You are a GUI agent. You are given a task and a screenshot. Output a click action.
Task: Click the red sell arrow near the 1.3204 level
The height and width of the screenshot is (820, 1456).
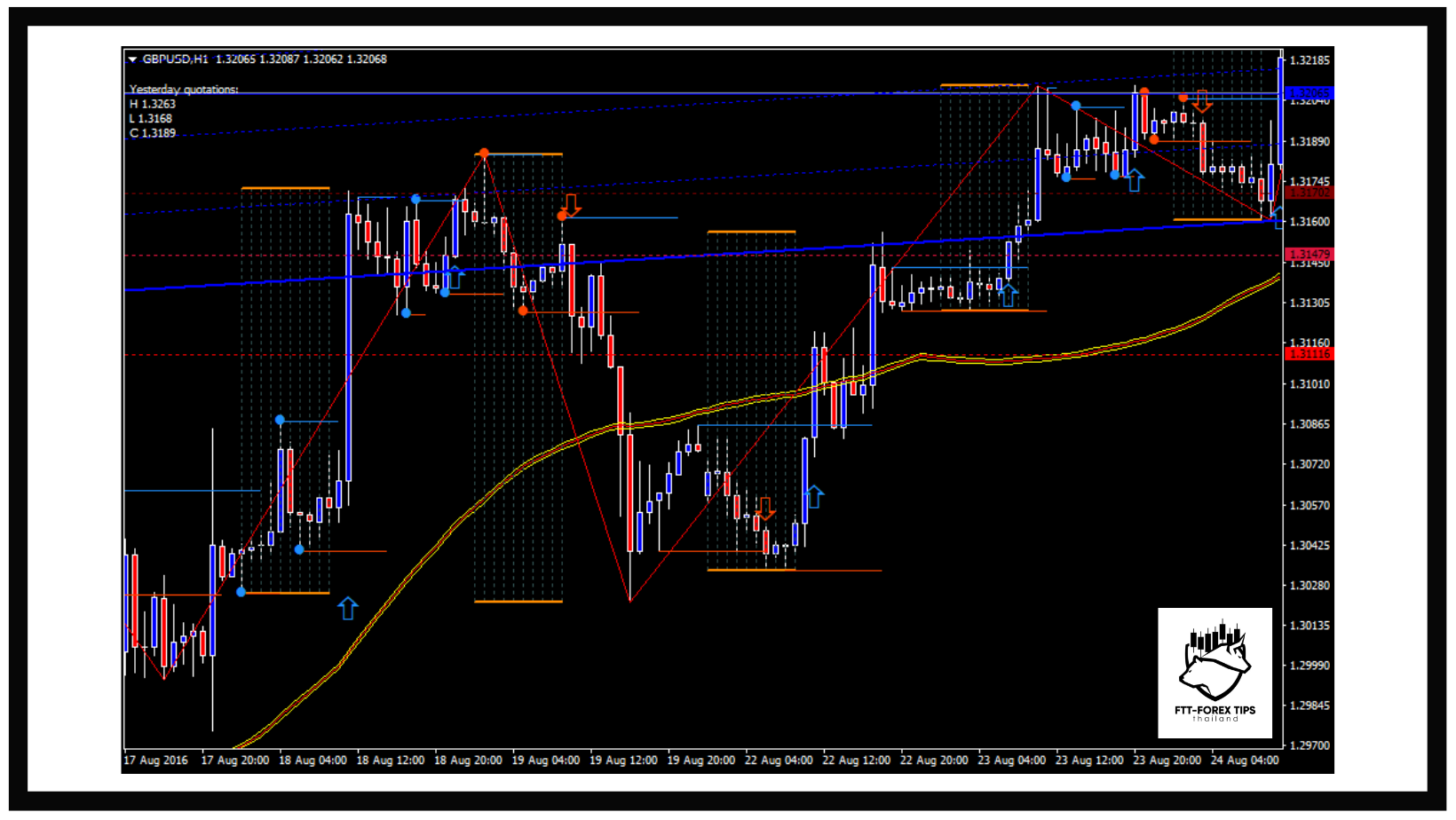tap(1202, 101)
